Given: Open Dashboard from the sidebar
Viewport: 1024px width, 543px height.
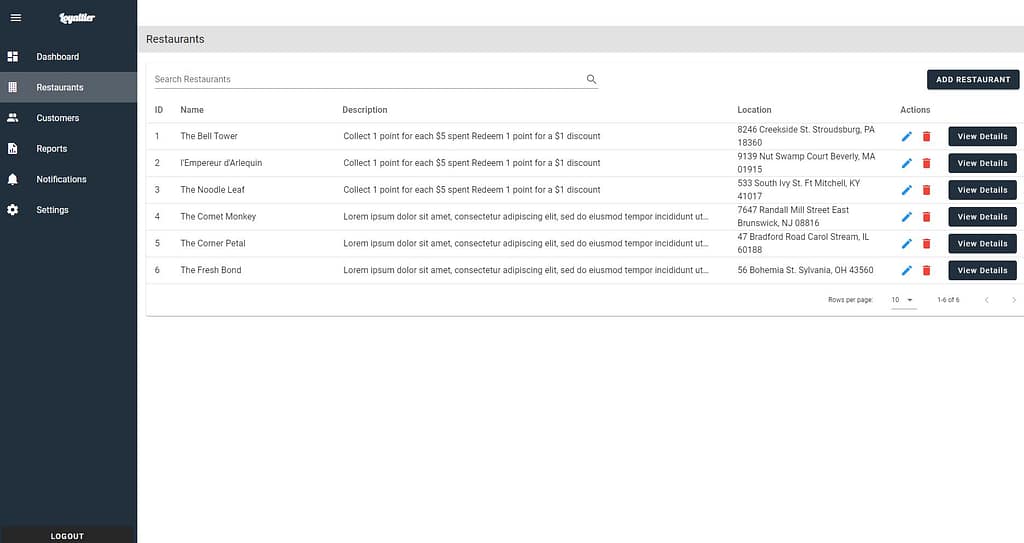Looking at the screenshot, I should [x=57, y=57].
